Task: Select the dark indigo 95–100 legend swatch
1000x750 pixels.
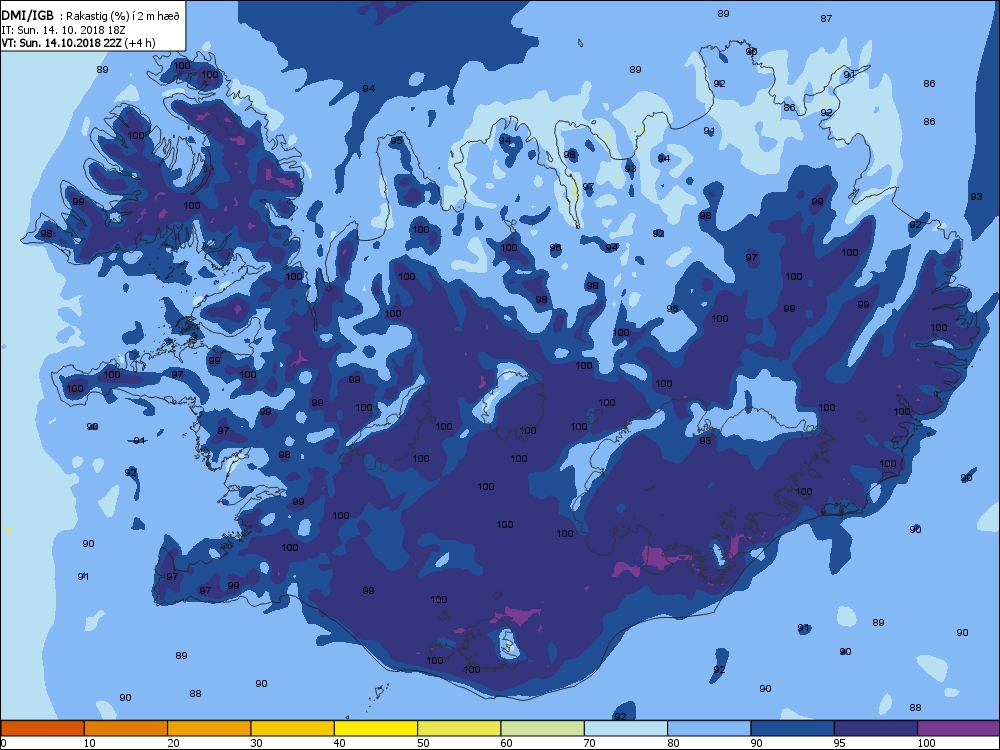Action: pos(876,728)
